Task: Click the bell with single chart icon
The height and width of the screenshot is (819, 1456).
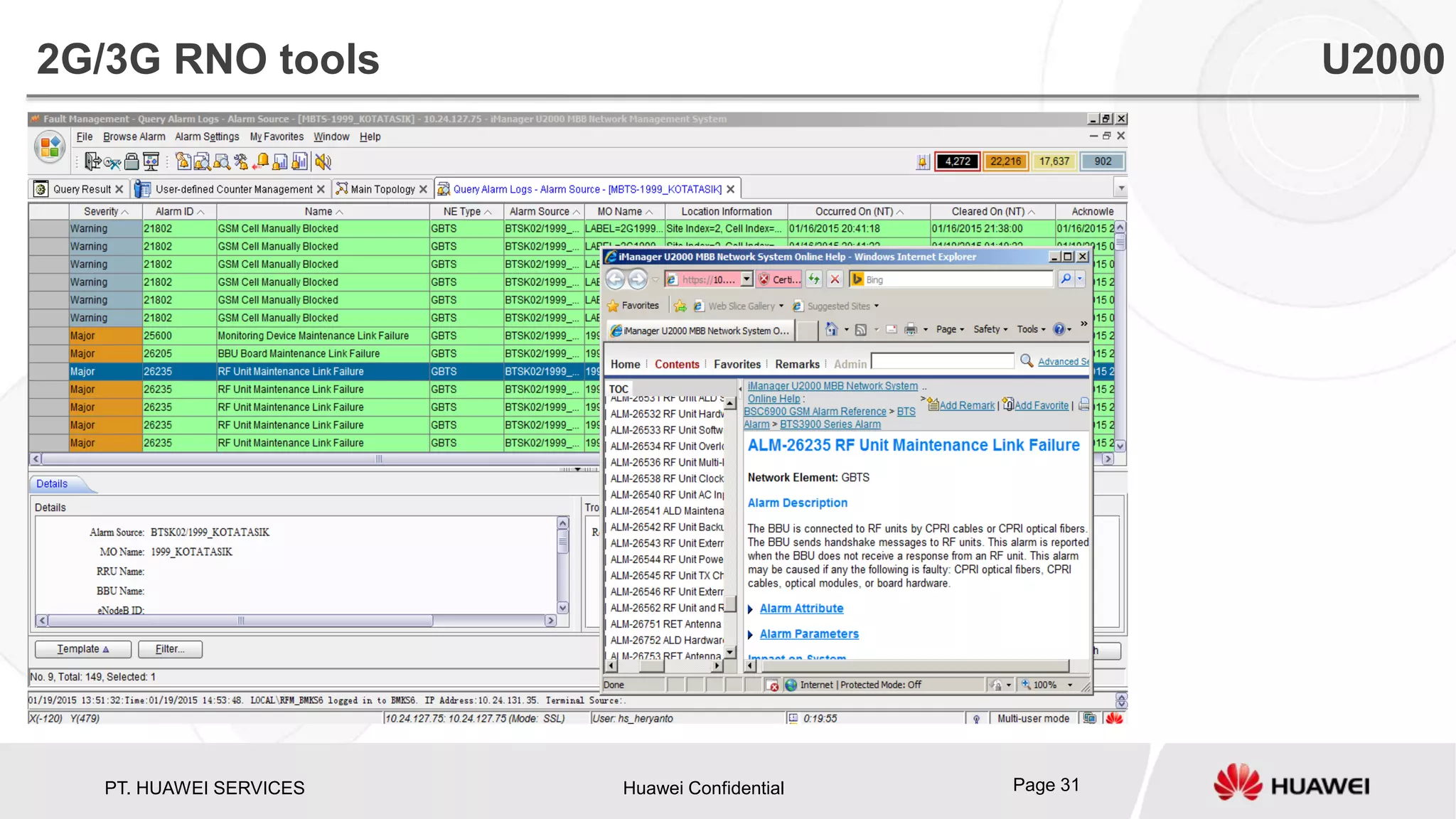Action: click(280, 162)
